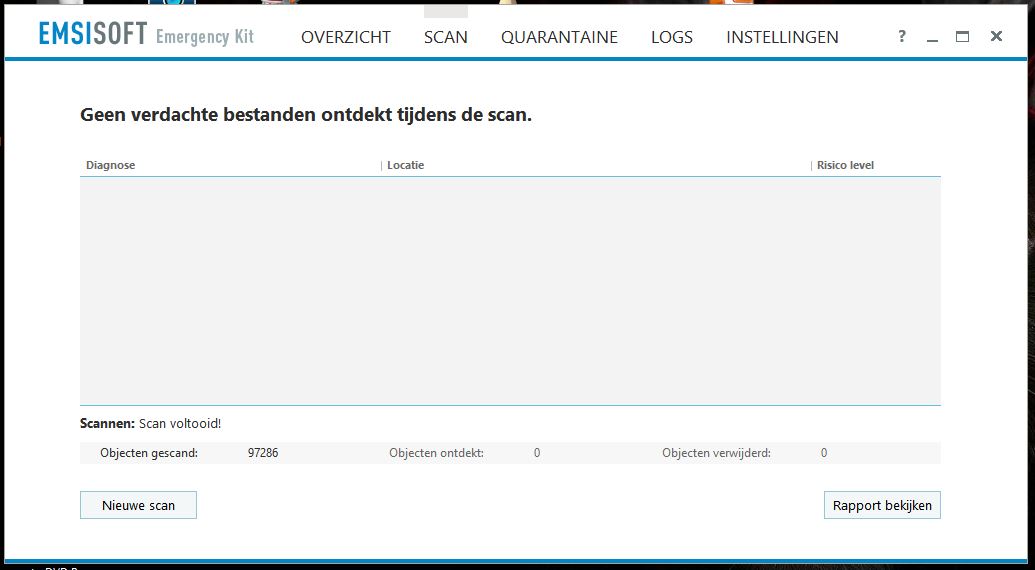Maximize the Emsisoft Emergency Kit window
1035x570 pixels.
(x=962, y=37)
